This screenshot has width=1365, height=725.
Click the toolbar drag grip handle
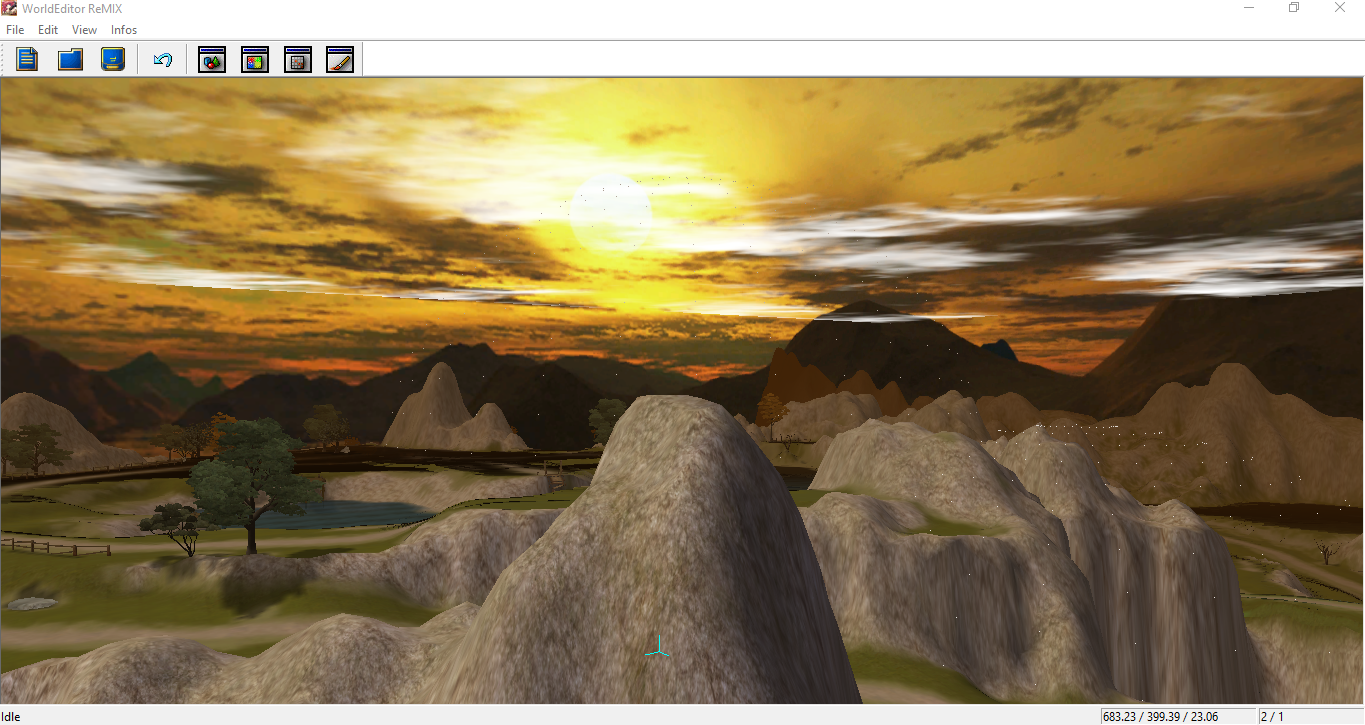pos(4,59)
